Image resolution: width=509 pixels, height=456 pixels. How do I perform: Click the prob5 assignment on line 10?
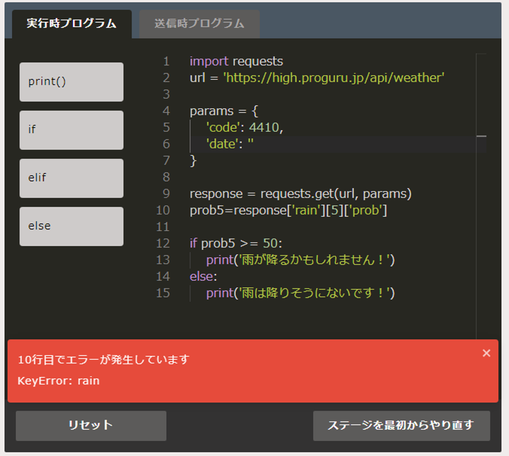tap(288, 210)
